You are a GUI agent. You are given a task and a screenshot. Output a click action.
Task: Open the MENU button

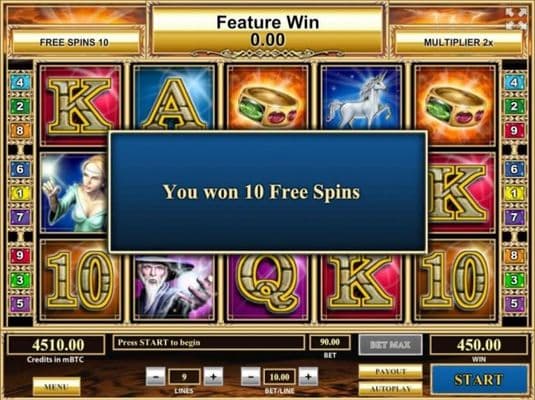[57, 386]
